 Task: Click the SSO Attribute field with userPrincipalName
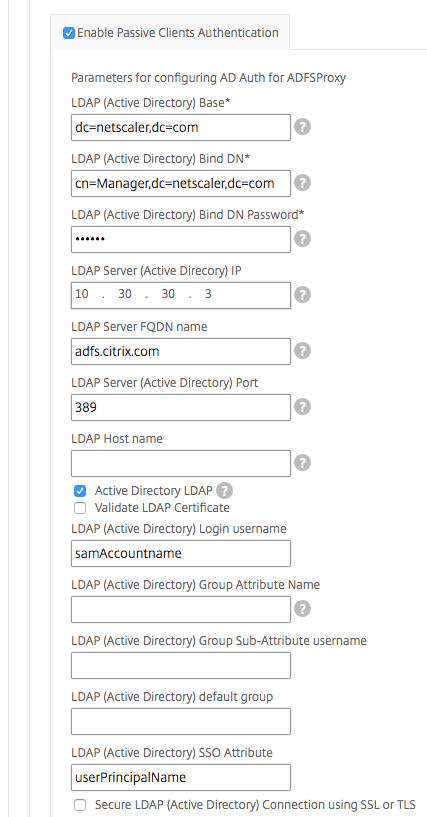click(181, 777)
